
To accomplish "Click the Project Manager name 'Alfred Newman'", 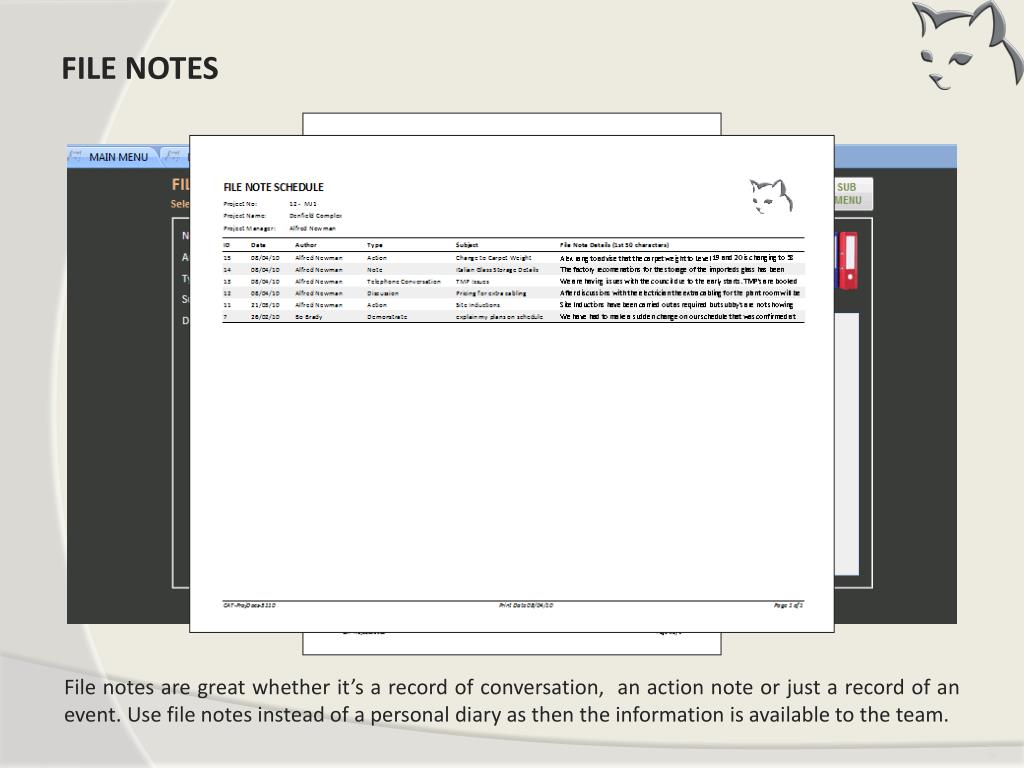I will coord(312,229).
